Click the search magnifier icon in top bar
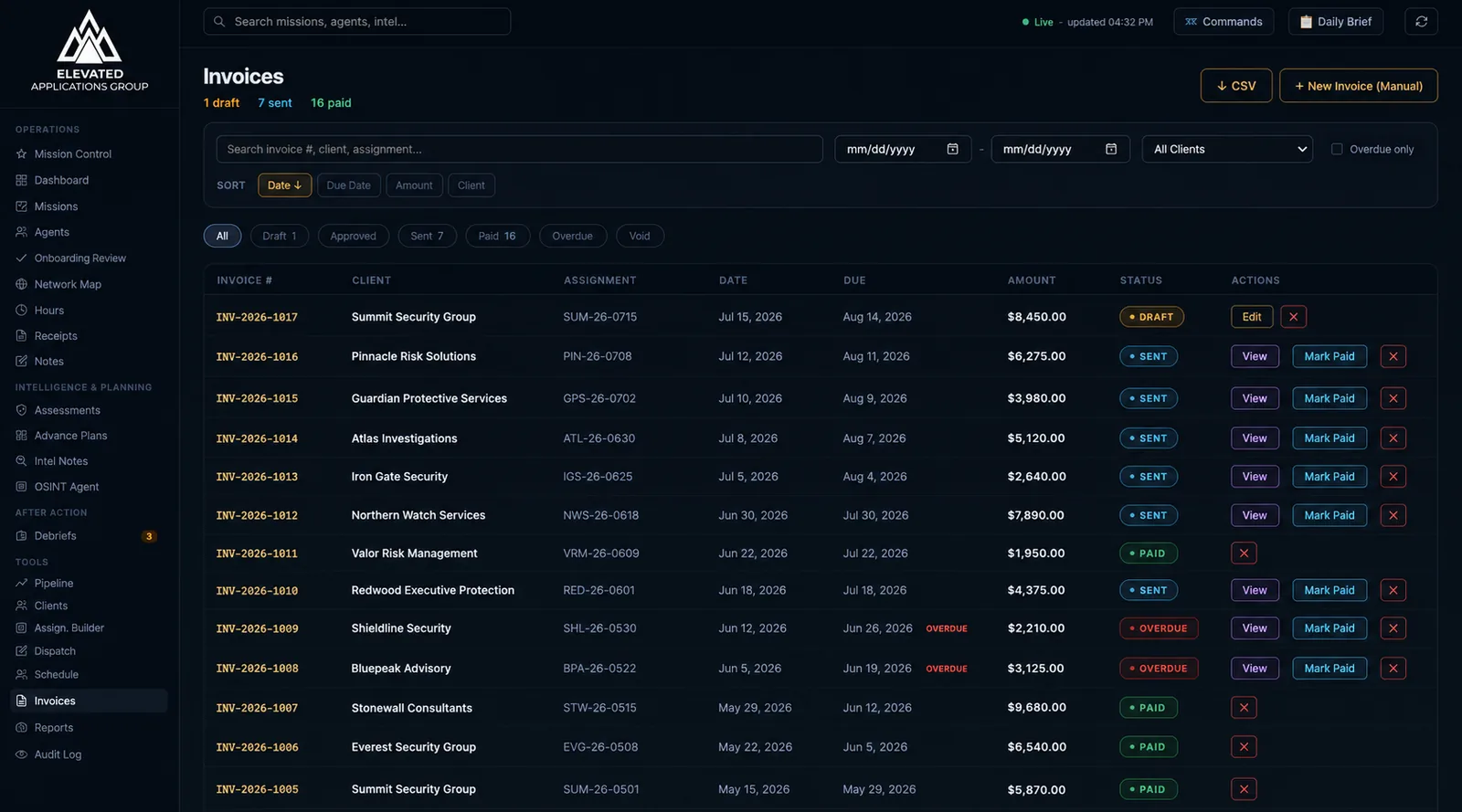 (219, 22)
